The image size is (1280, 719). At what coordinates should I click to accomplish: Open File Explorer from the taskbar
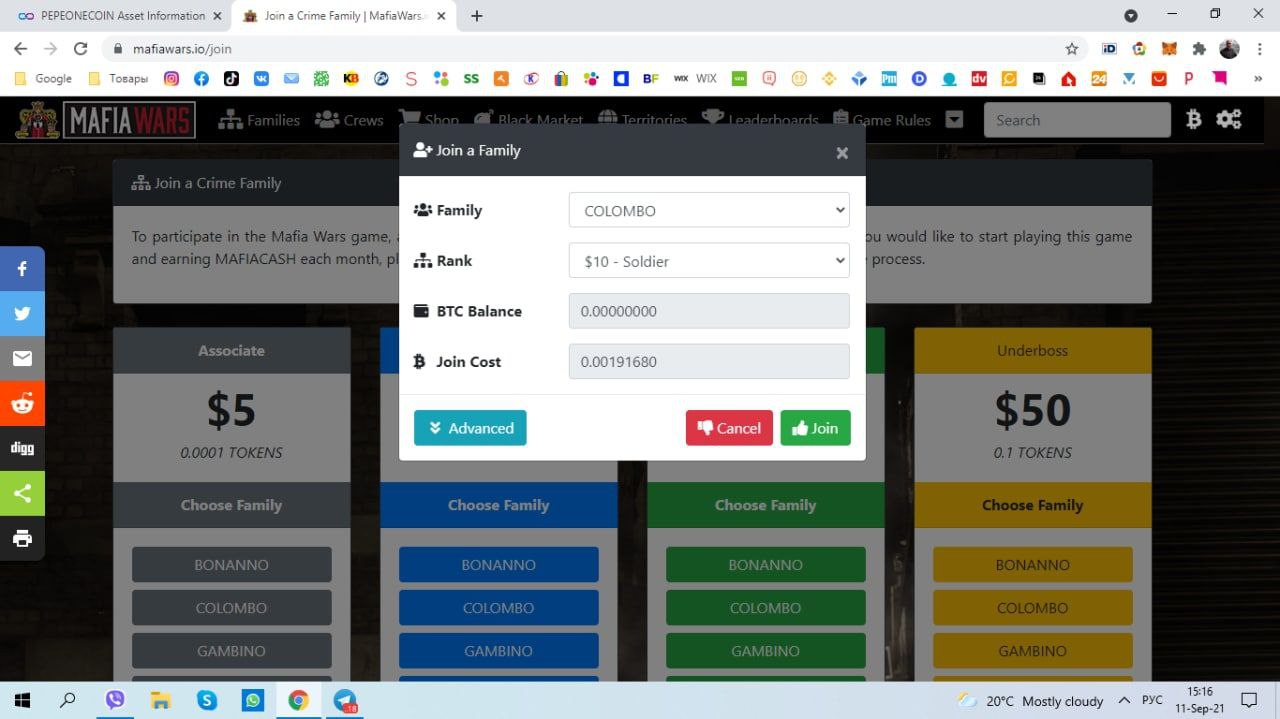click(x=161, y=700)
